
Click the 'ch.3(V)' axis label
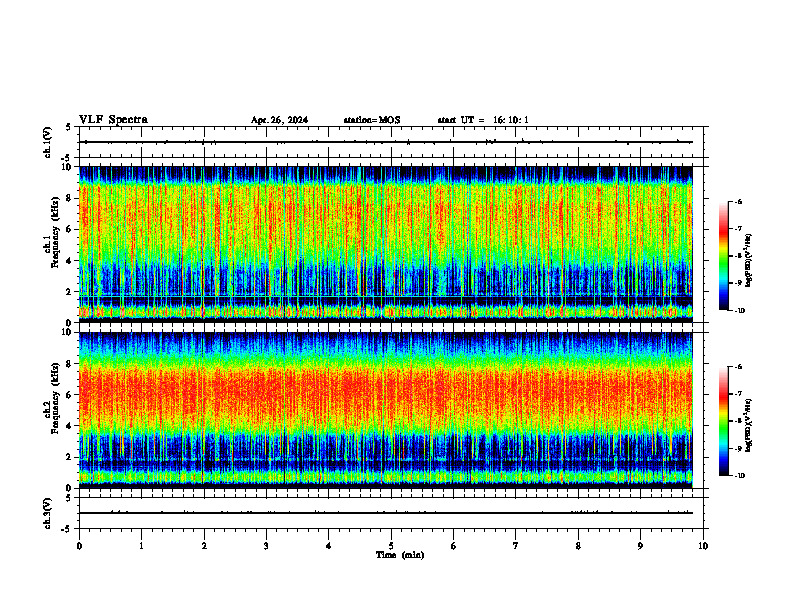click(x=47, y=513)
